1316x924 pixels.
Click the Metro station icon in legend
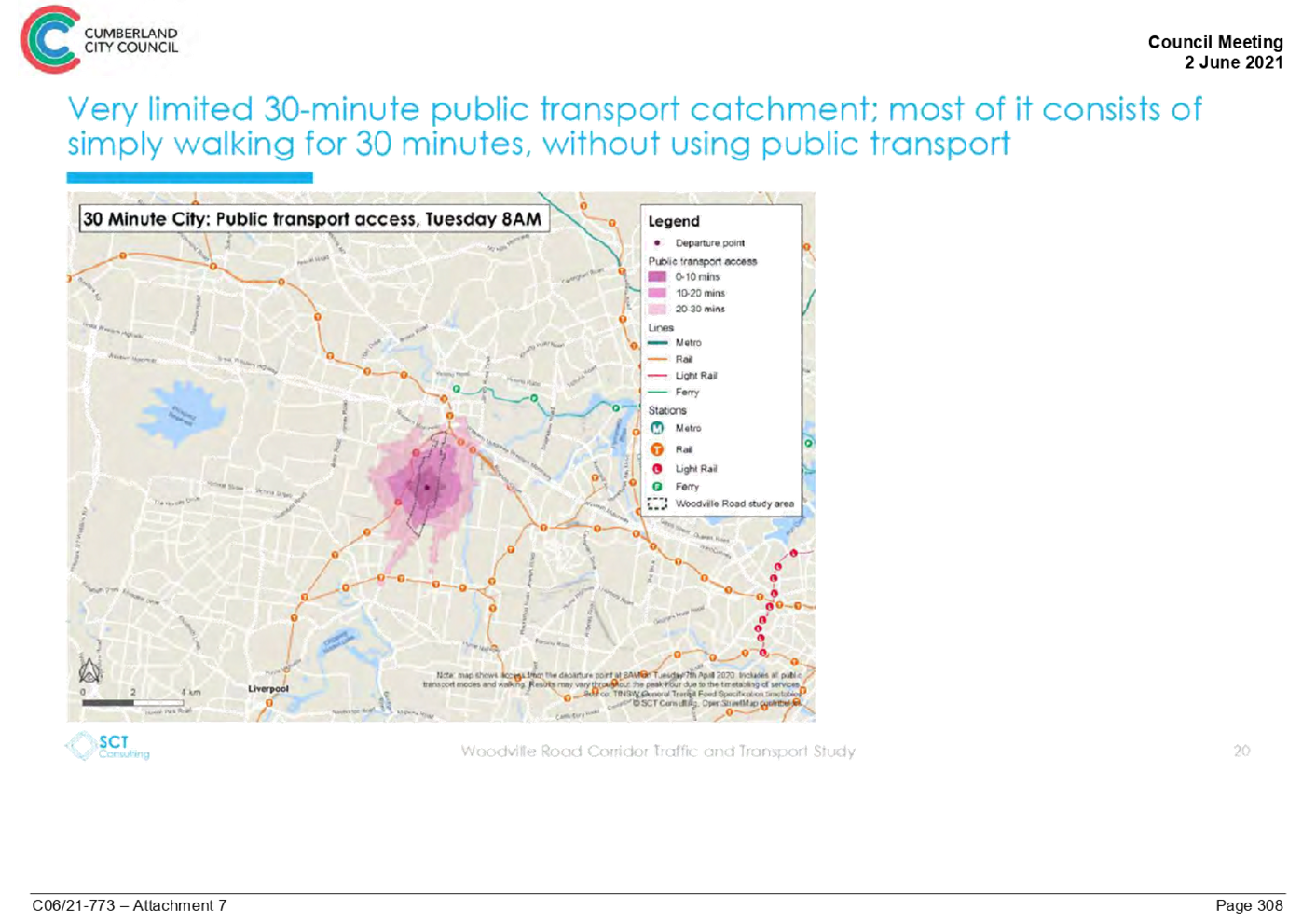tap(657, 428)
